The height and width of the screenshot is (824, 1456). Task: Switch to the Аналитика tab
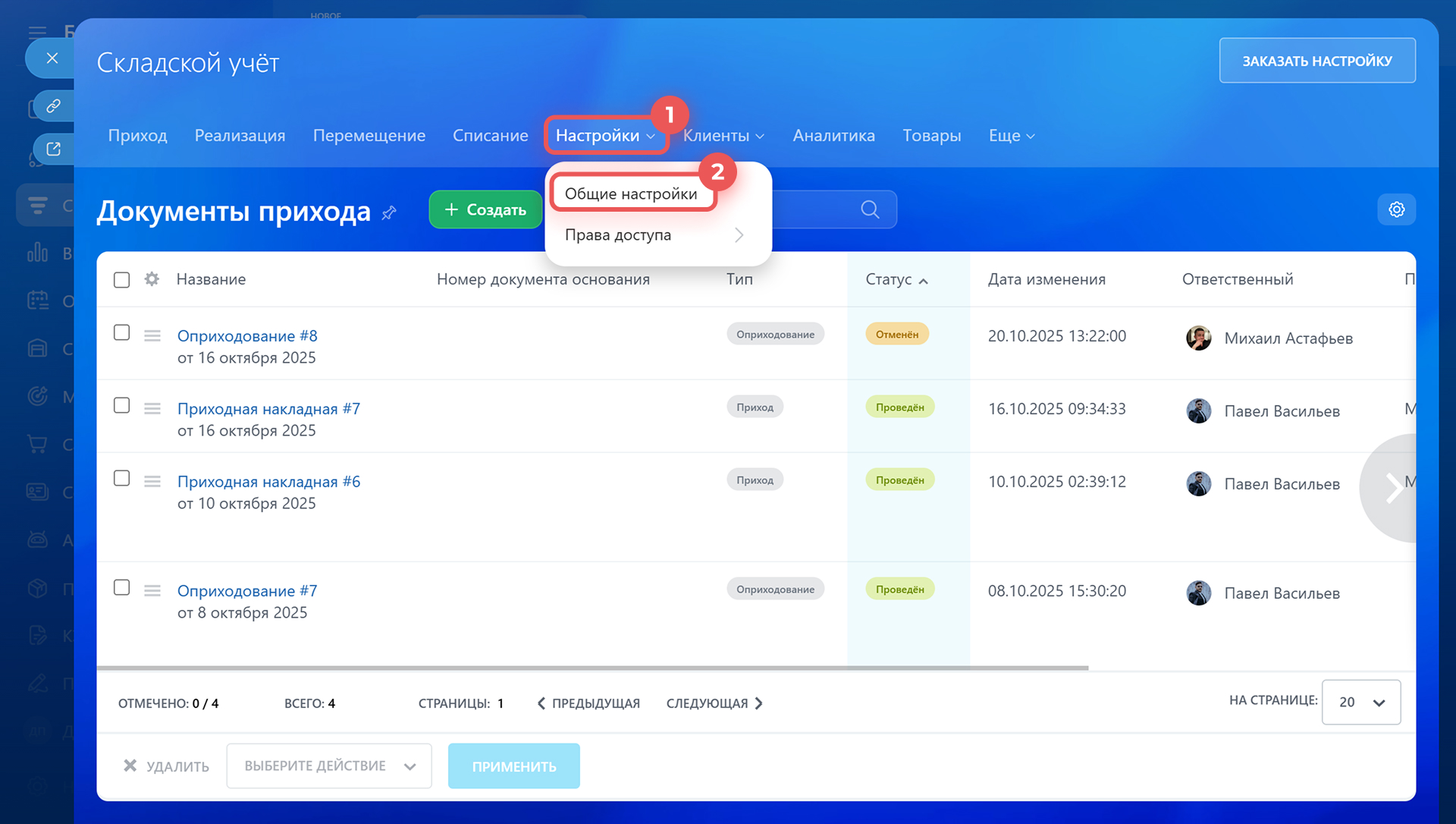click(x=833, y=136)
